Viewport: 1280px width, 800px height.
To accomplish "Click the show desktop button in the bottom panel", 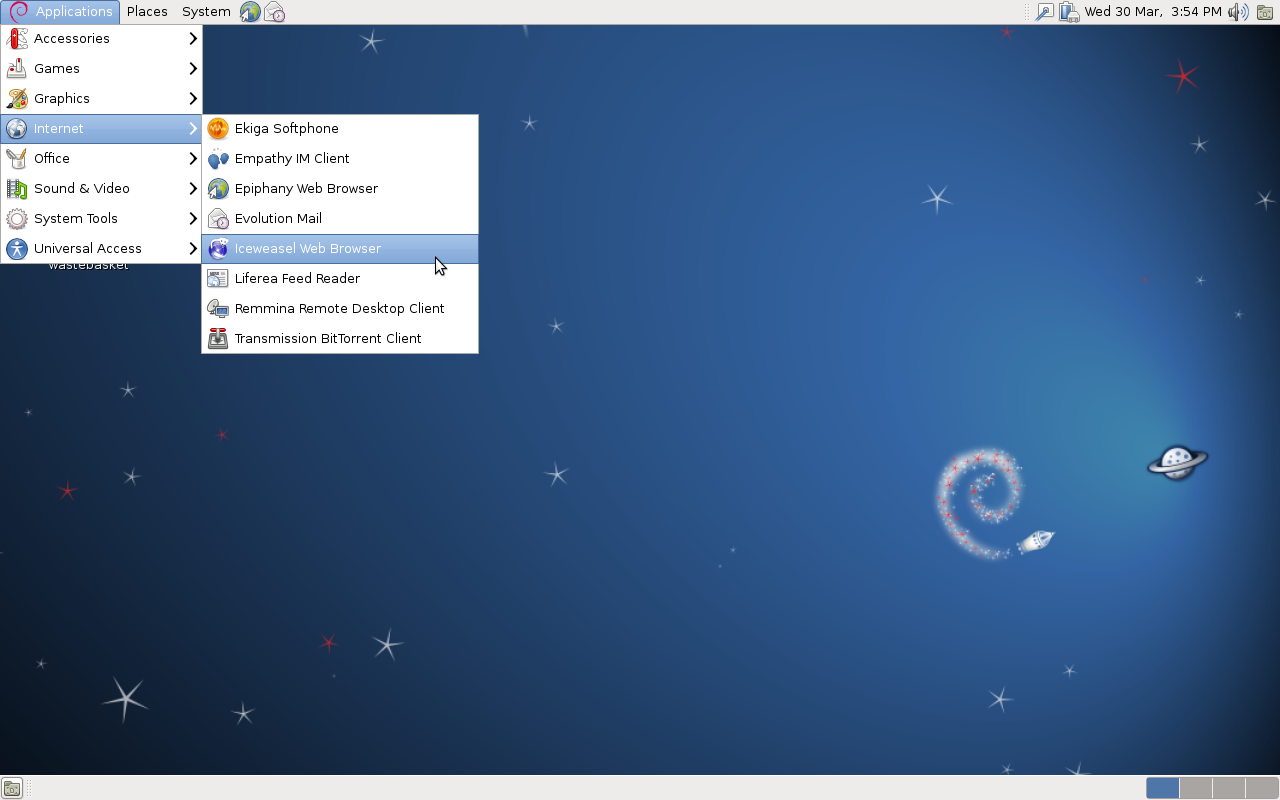I will pos(11,788).
